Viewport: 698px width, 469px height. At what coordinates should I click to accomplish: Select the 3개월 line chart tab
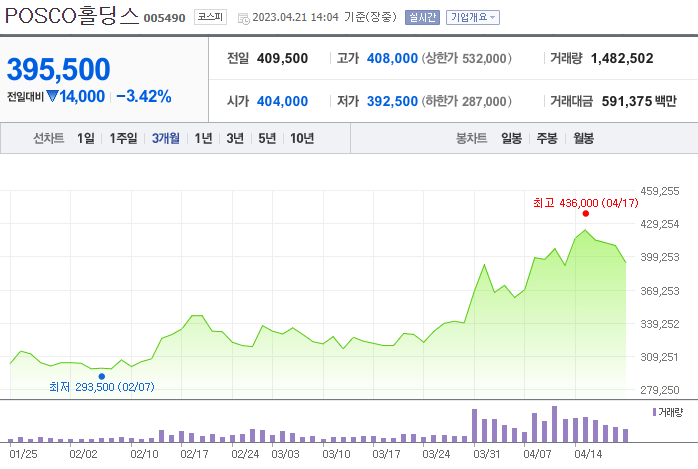[166, 138]
